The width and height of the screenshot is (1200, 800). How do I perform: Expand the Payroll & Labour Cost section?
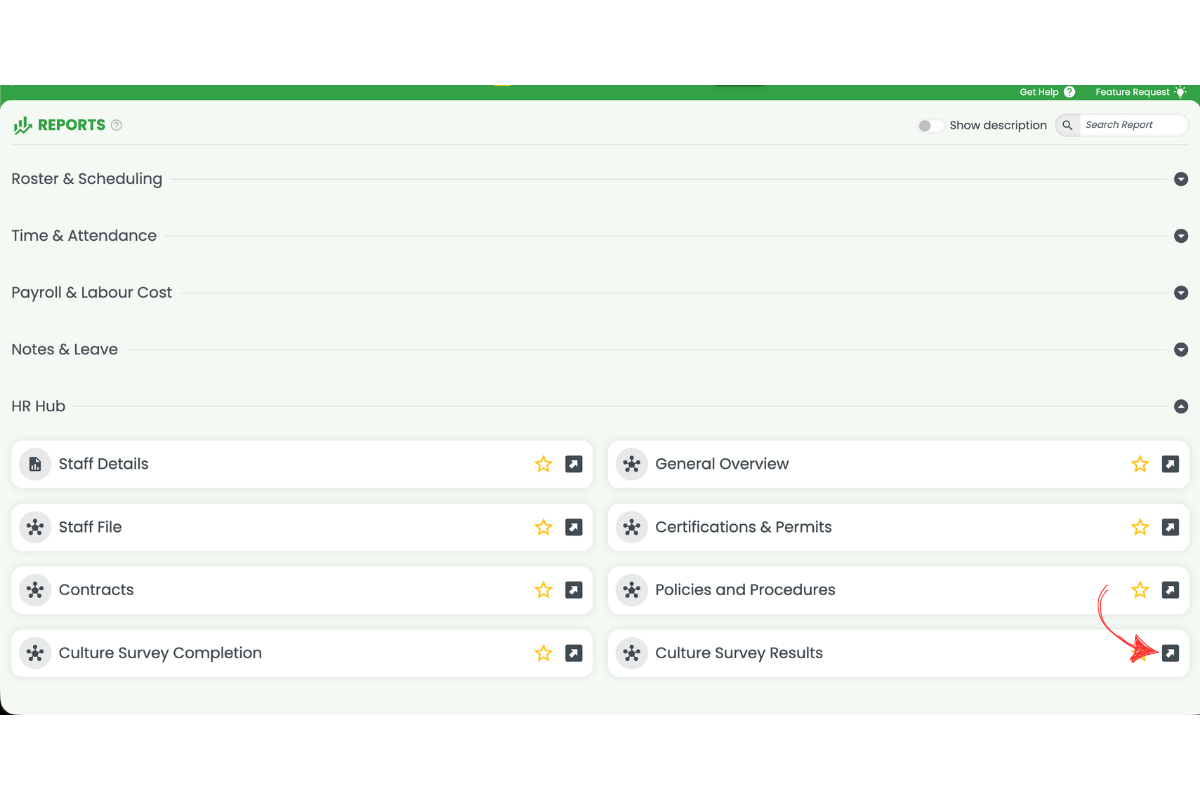click(1181, 292)
